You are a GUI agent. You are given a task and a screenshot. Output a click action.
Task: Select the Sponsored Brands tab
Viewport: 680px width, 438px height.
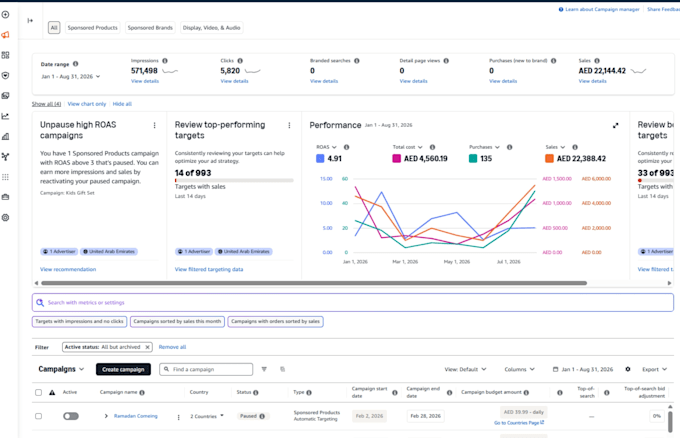[x=150, y=28]
